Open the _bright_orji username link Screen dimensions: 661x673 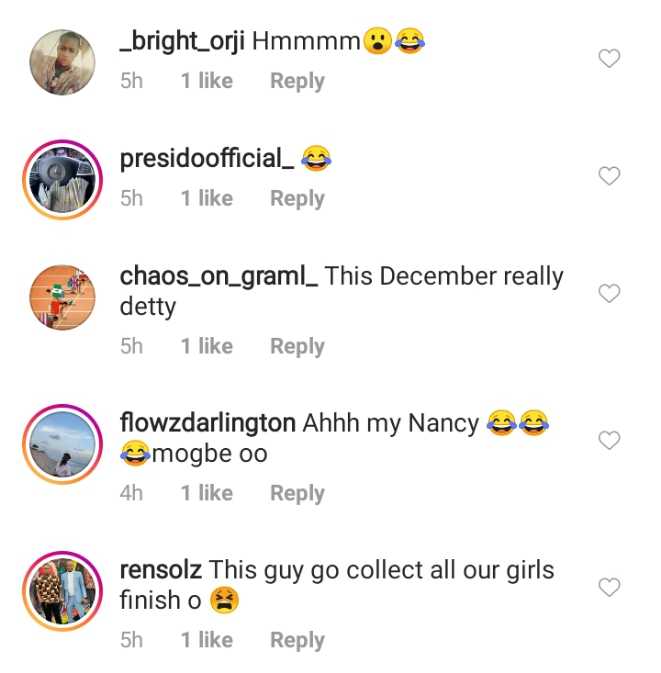click(x=181, y=42)
